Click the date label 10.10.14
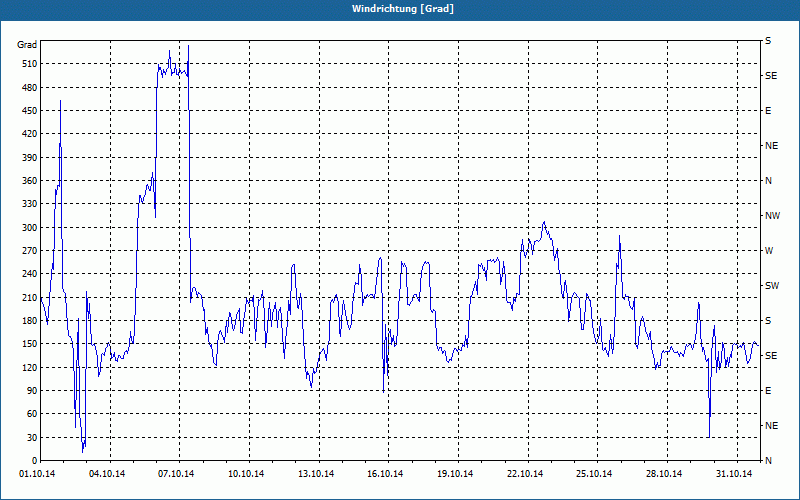 (x=246, y=474)
